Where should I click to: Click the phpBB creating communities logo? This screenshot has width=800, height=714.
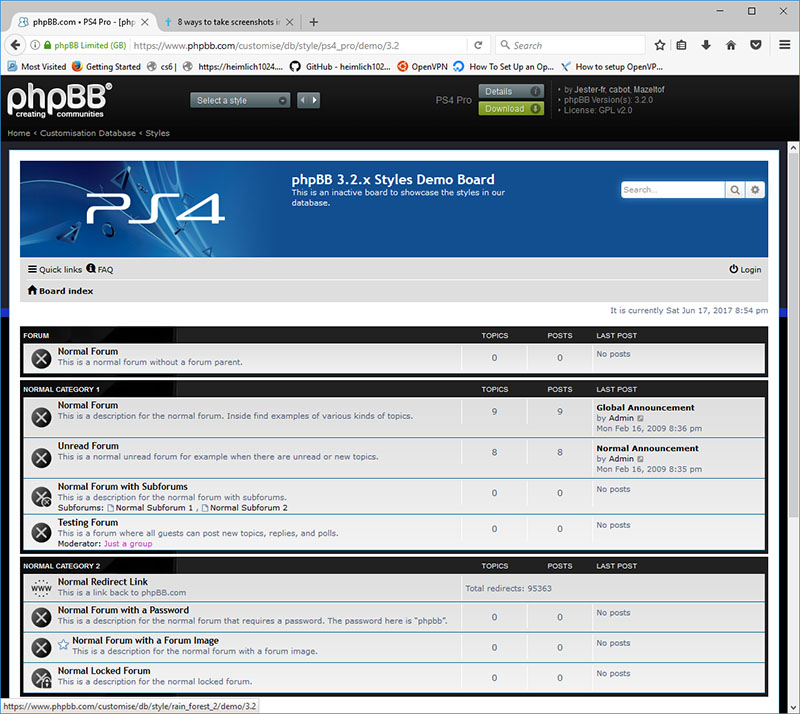tap(59, 101)
